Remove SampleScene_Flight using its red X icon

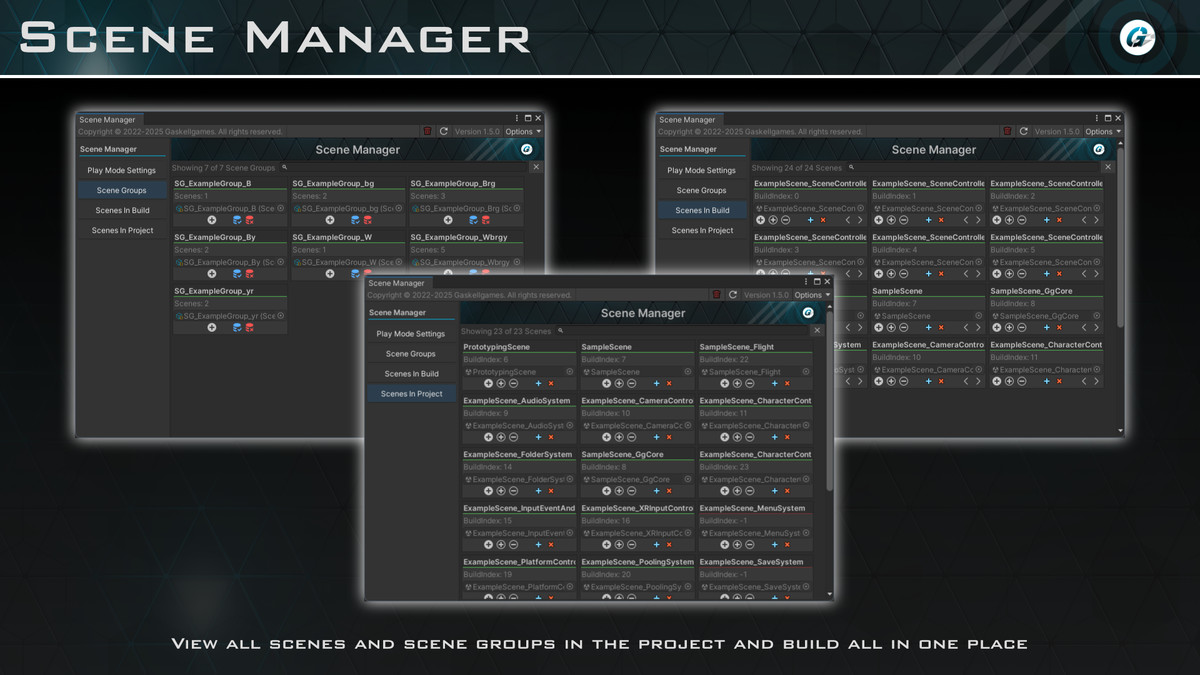click(x=787, y=383)
